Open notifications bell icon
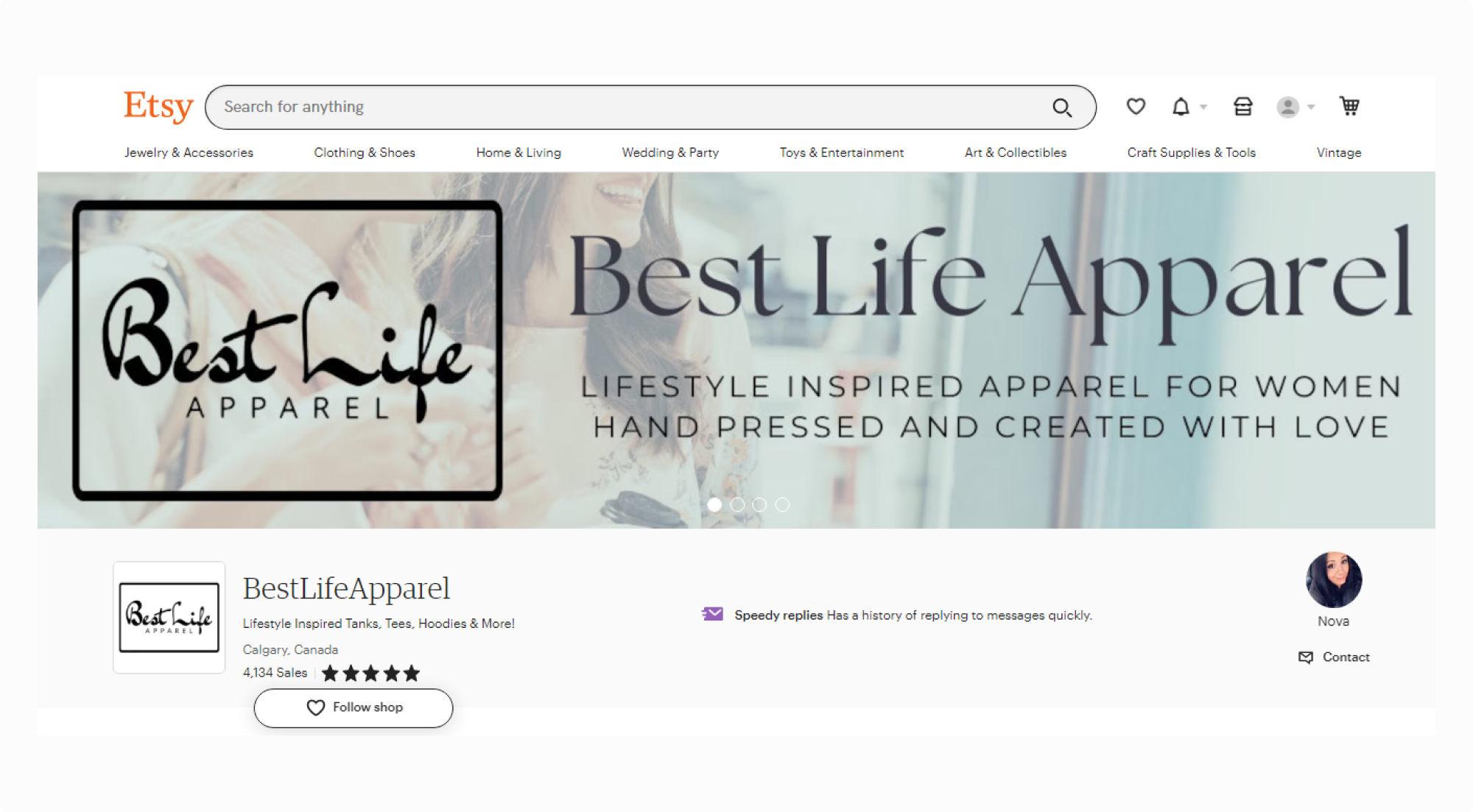 (x=1181, y=107)
